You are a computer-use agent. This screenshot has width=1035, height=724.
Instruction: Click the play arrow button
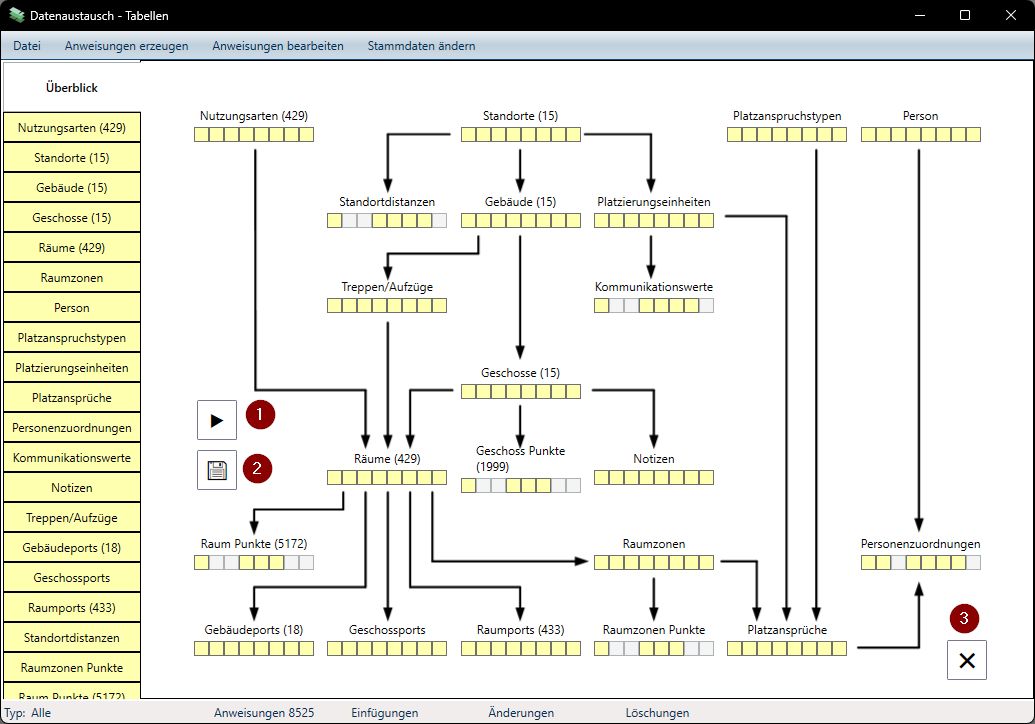click(x=217, y=420)
